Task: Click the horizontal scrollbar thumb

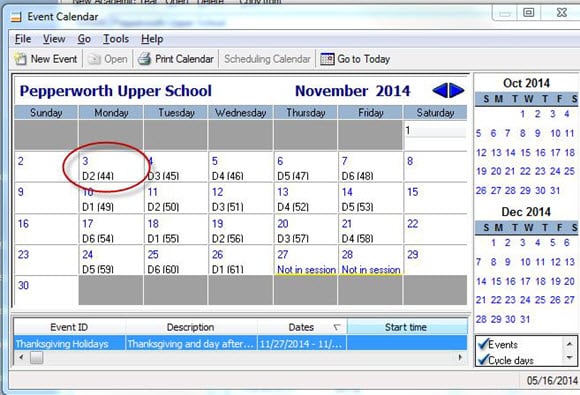Action: (x=36, y=357)
